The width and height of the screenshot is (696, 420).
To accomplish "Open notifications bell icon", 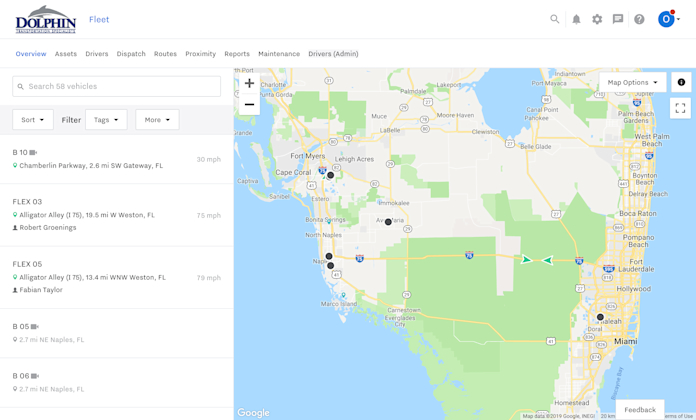I will [576, 19].
